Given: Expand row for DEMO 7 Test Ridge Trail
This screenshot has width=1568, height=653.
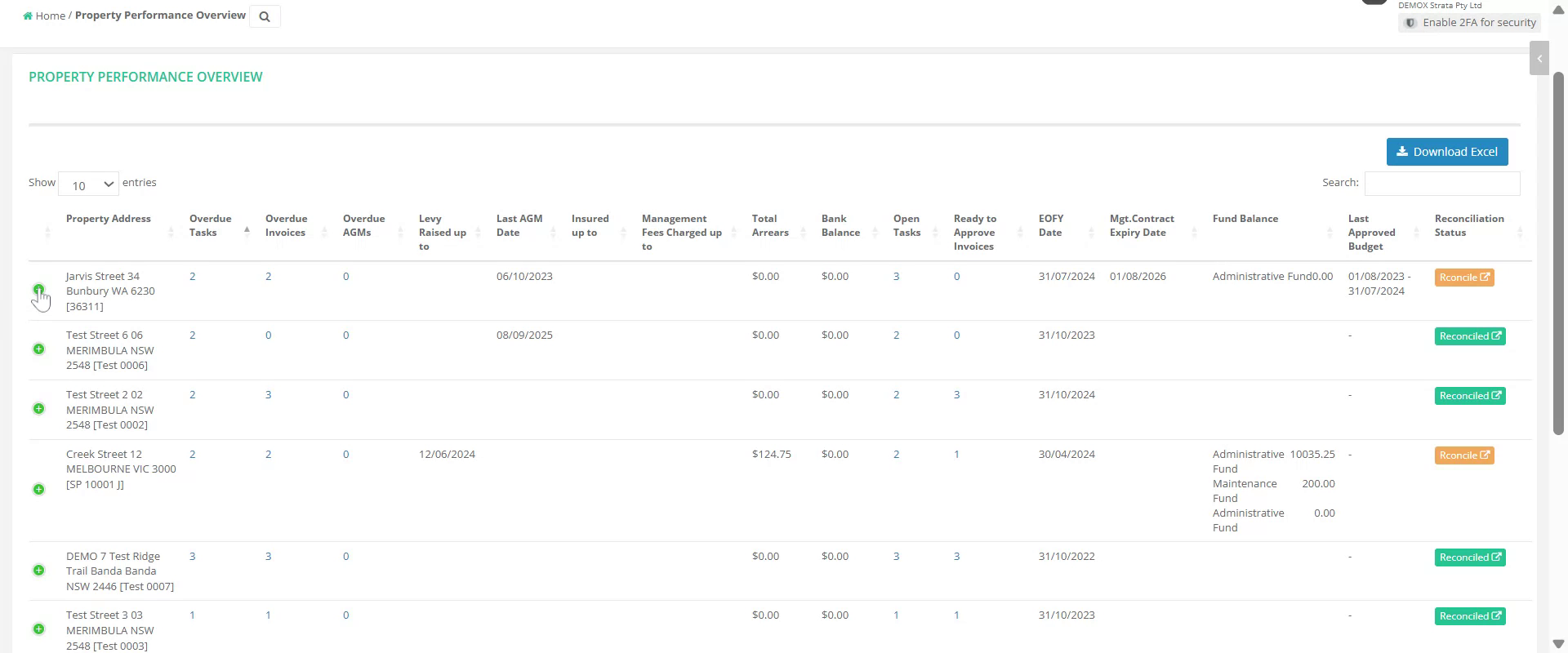Looking at the screenshot, I should pyautogui.click(x=38, y=571).
